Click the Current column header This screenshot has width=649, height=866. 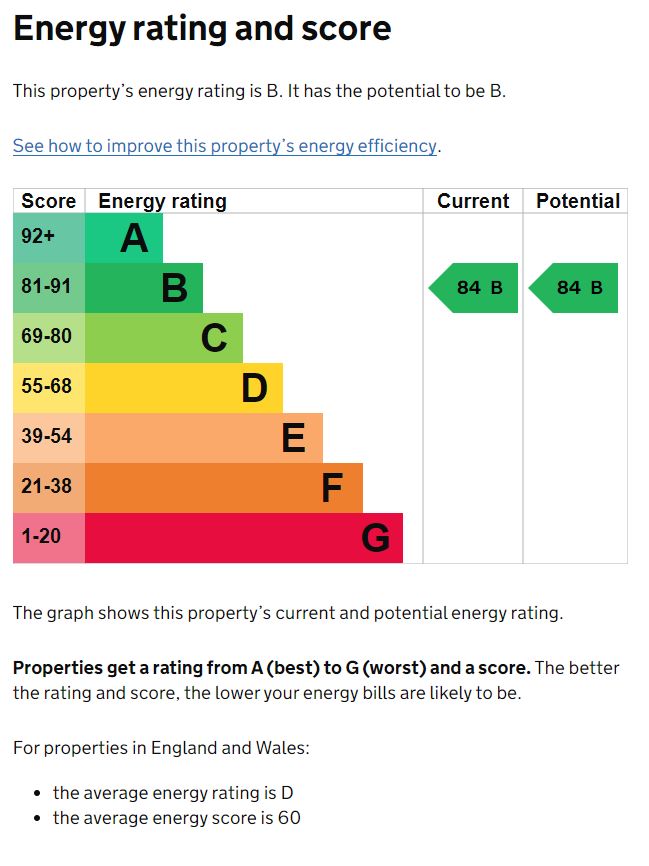pos(473,201)
